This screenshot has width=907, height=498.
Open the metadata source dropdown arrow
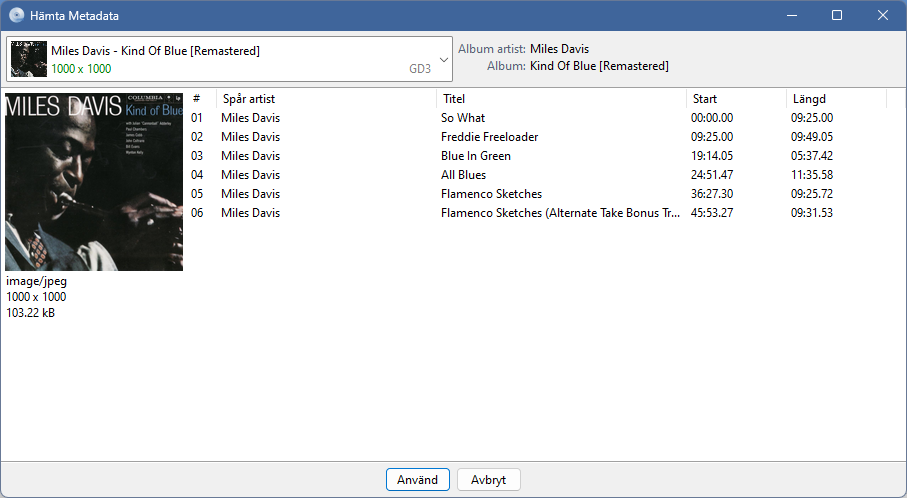pyautogui.click(x=444, y=60)
